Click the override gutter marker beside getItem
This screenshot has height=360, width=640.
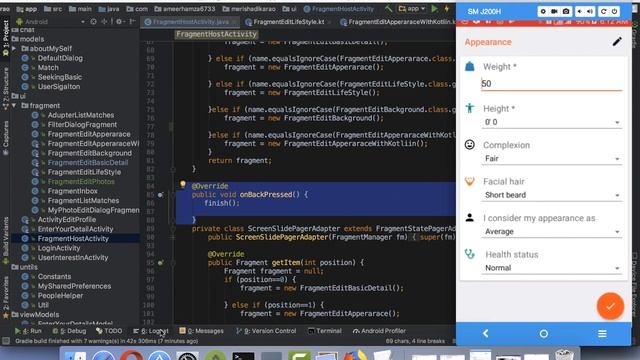160,263
